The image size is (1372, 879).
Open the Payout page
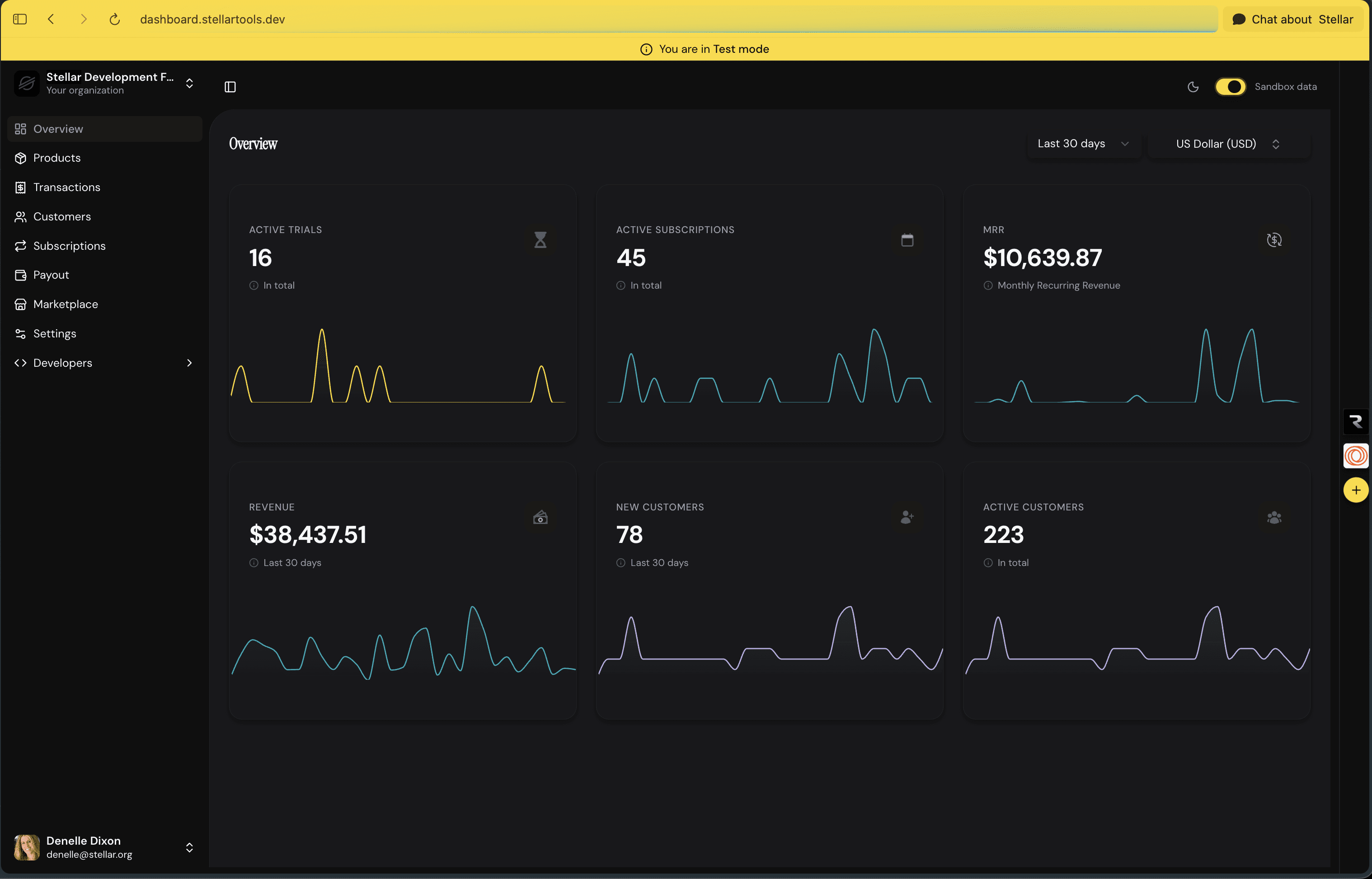(105, 275)
